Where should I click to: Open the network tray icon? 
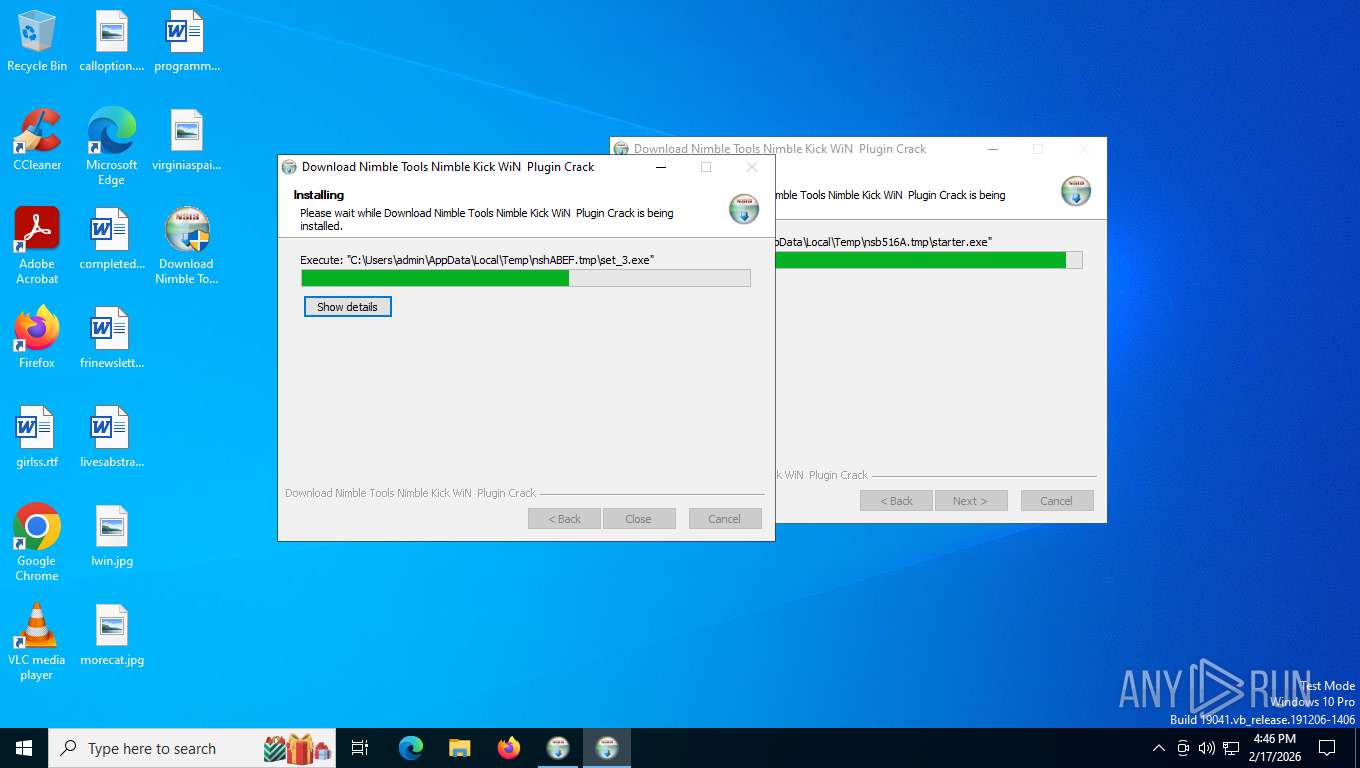[1231, 748]
